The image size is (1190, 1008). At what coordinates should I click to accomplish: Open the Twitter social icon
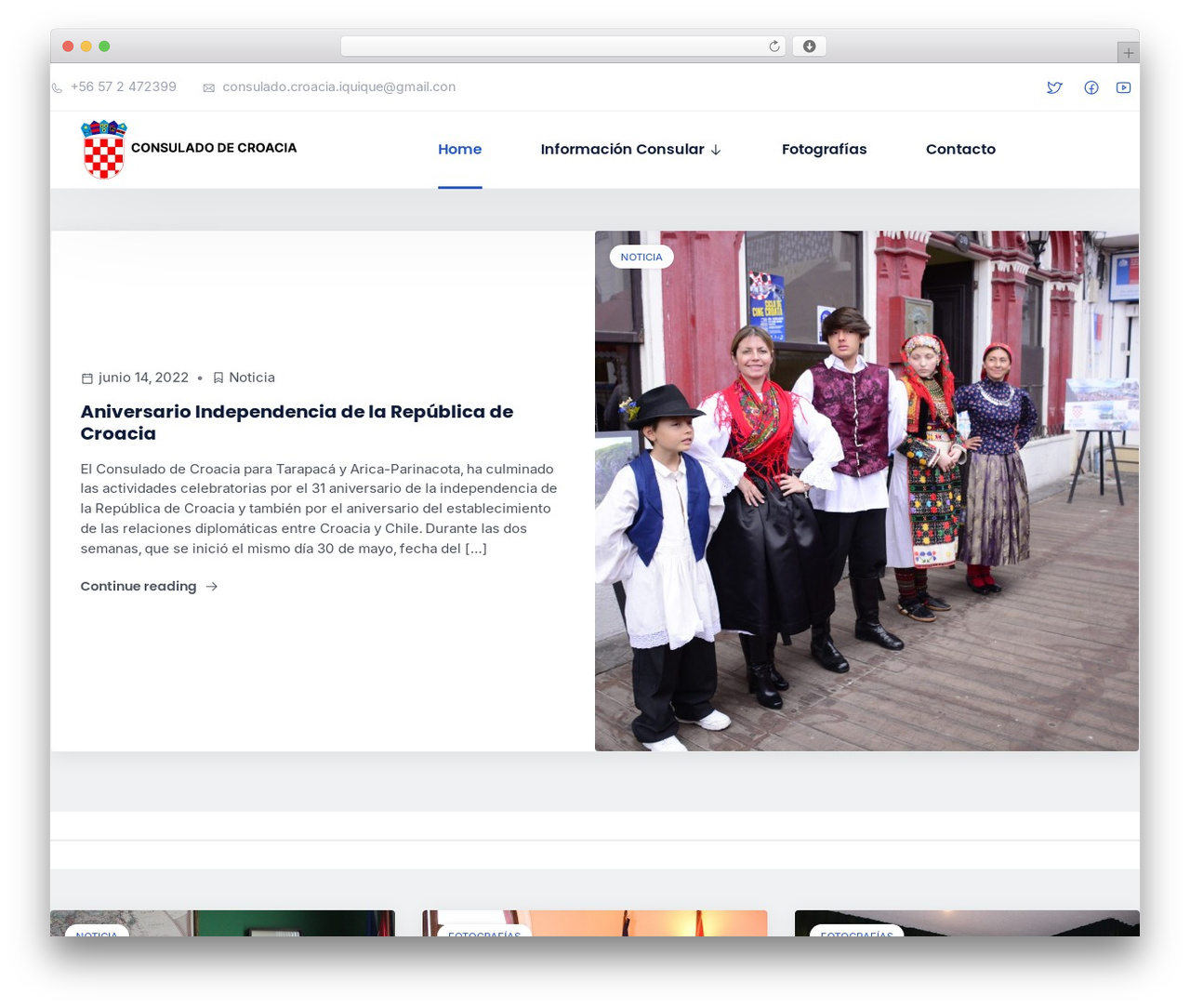(x=1054, y=87)
